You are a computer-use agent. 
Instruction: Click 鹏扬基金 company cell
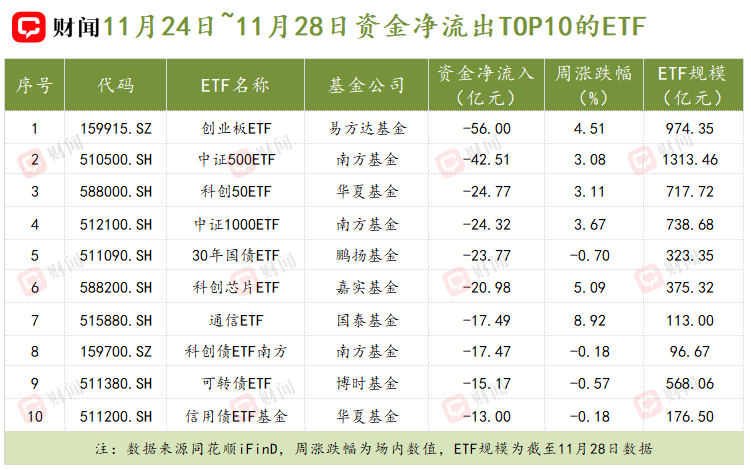[367, 255]
